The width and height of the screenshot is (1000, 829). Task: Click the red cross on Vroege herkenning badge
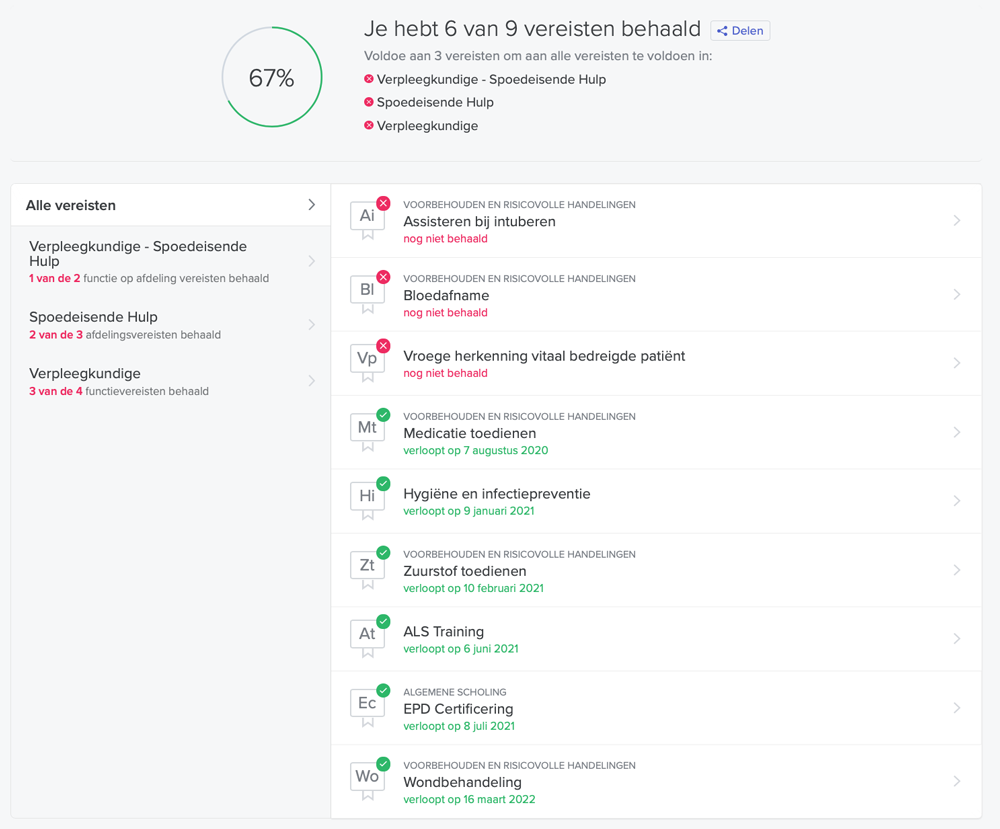384,346
